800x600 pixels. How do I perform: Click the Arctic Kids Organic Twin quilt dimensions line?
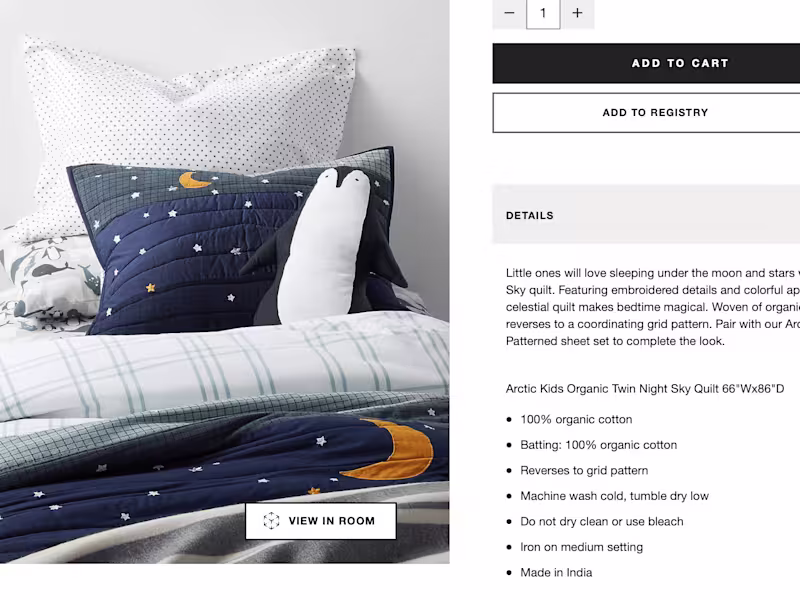(x=645, y=389)
